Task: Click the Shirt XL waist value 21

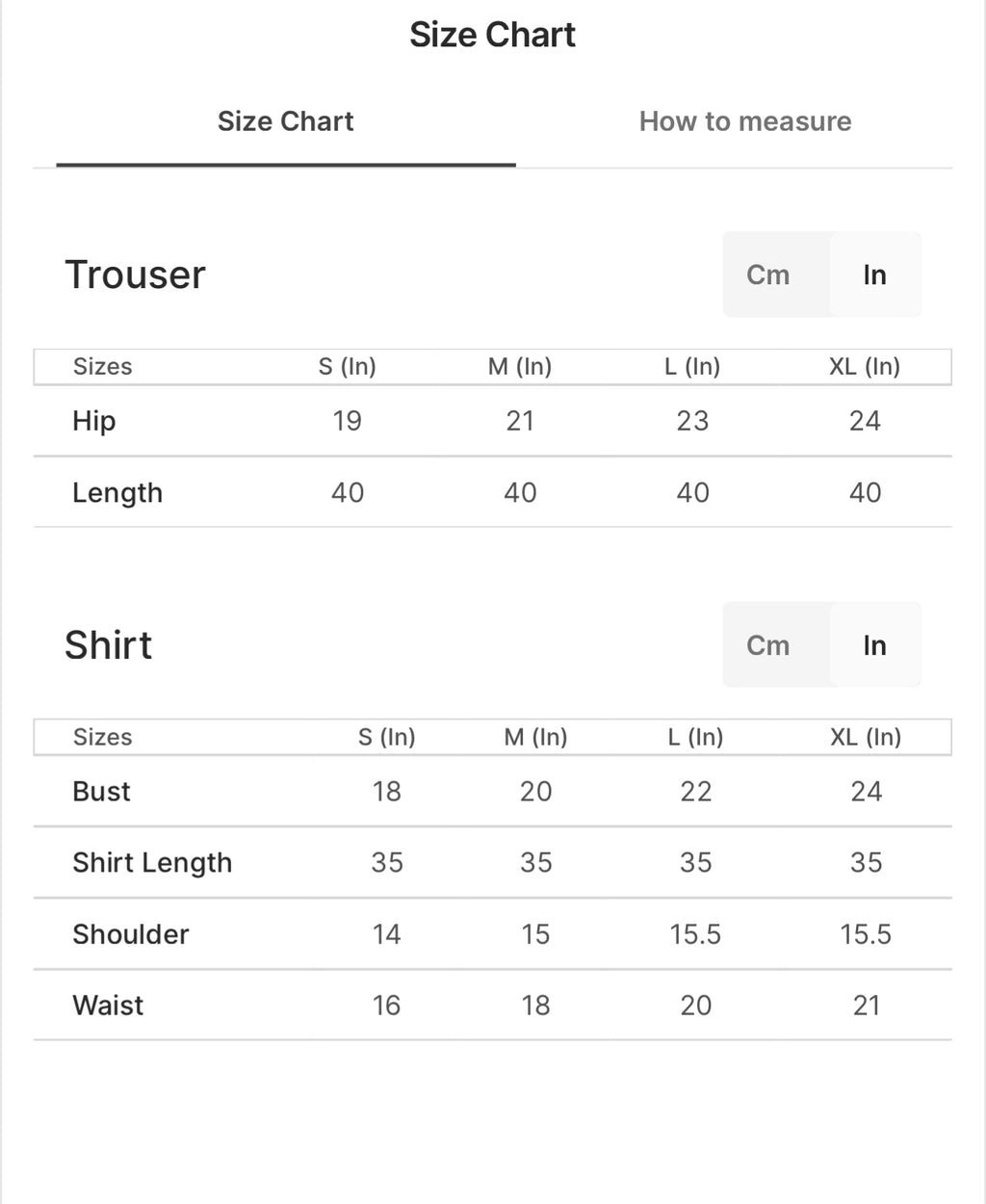Action: [867, 1005]
